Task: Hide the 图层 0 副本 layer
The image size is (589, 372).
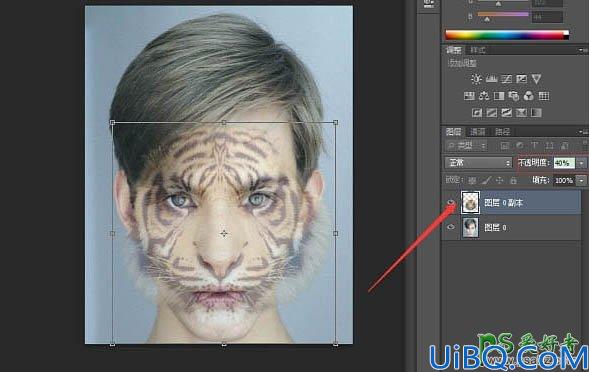Action: click(451, 203)
